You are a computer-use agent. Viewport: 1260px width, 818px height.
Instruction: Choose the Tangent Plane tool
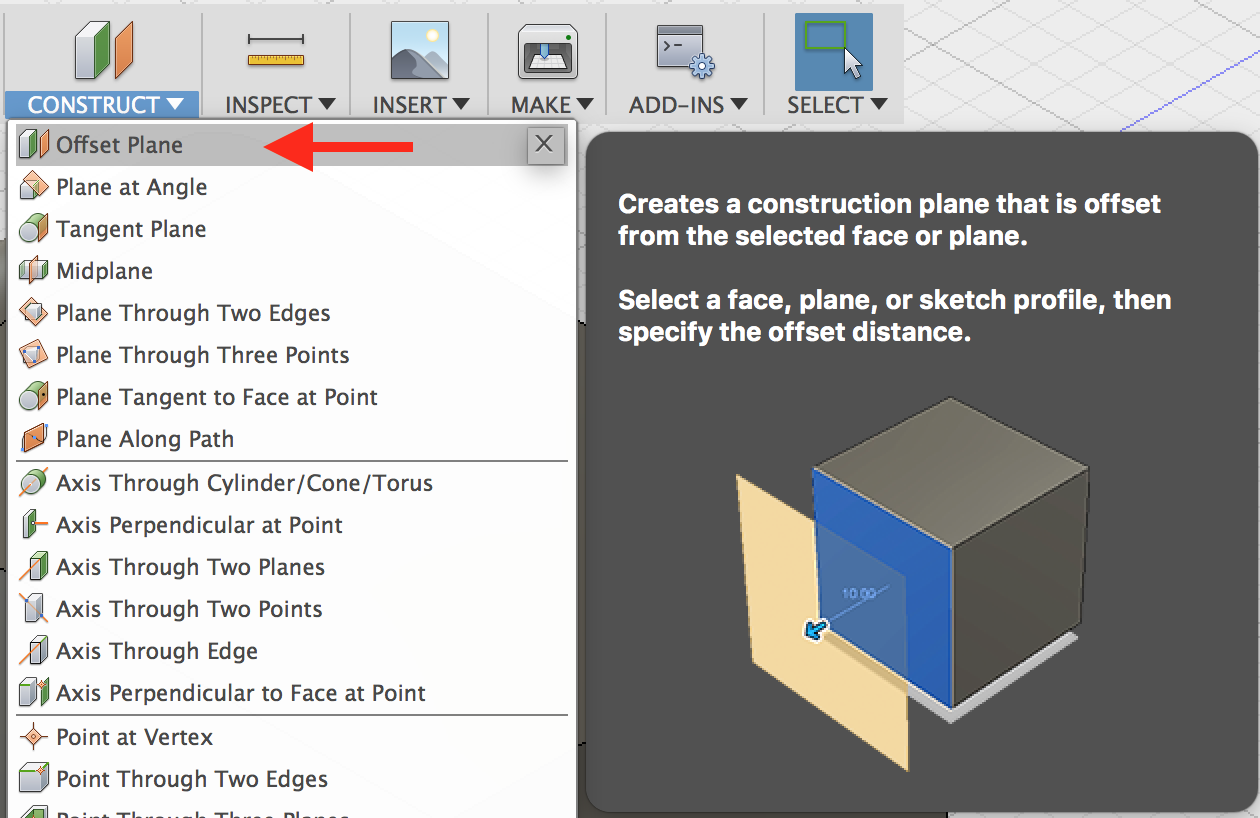(132, 228)
